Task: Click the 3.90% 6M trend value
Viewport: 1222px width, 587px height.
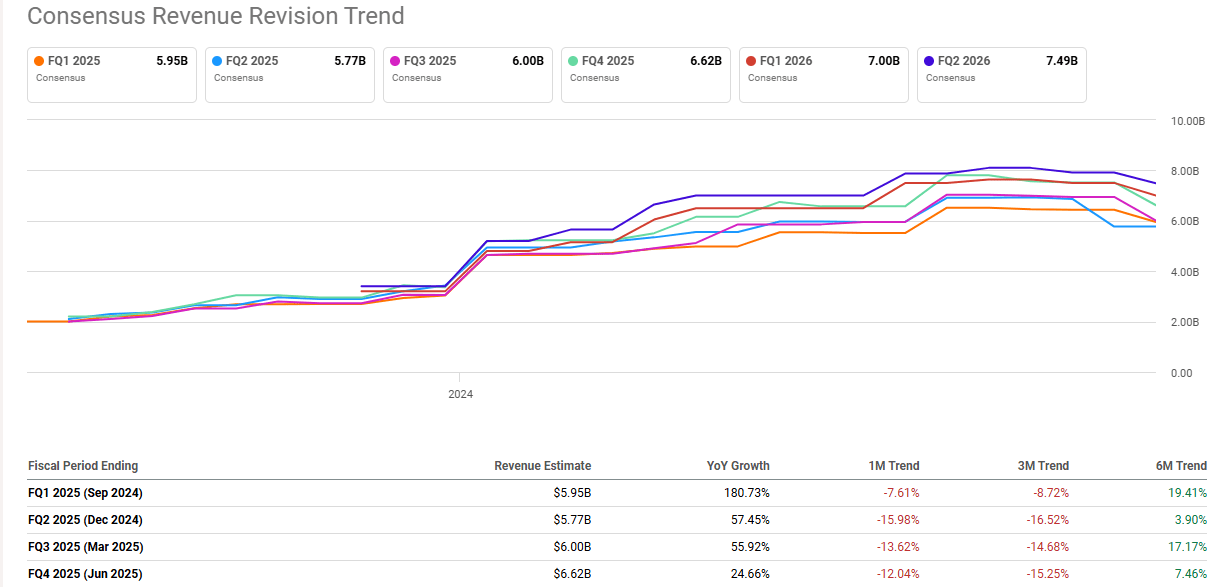Action: tap(1192, 520)
